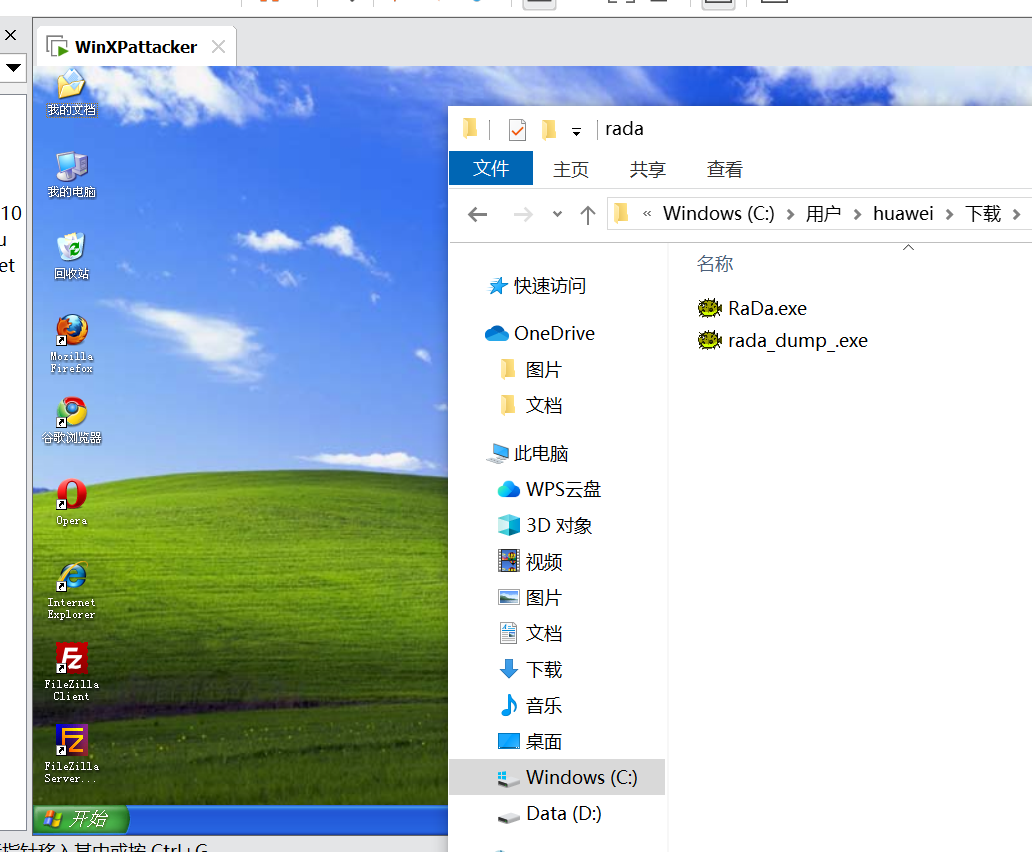Sort by 名称 column header
This screenshot has width=1032, height=852.
tap(715, 264)
